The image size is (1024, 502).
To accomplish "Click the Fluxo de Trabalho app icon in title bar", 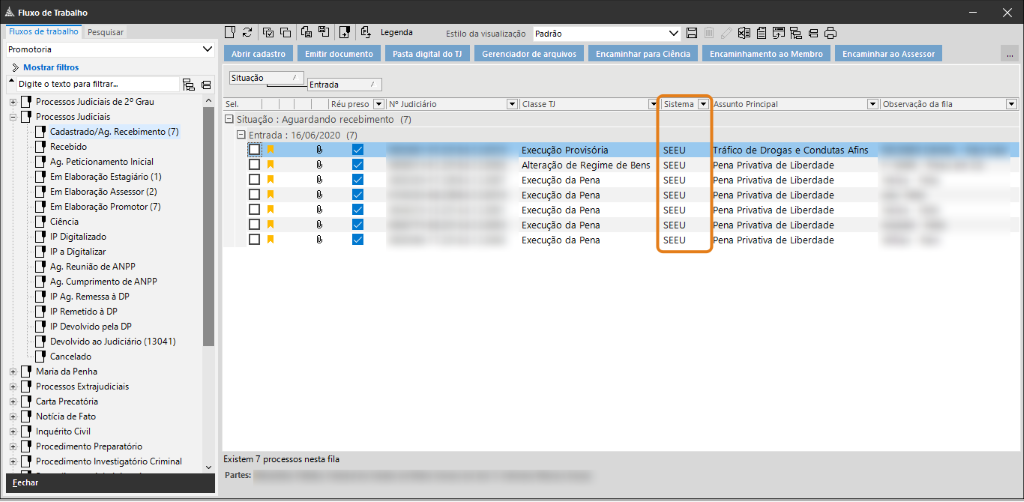I will (x=10, y=12).
